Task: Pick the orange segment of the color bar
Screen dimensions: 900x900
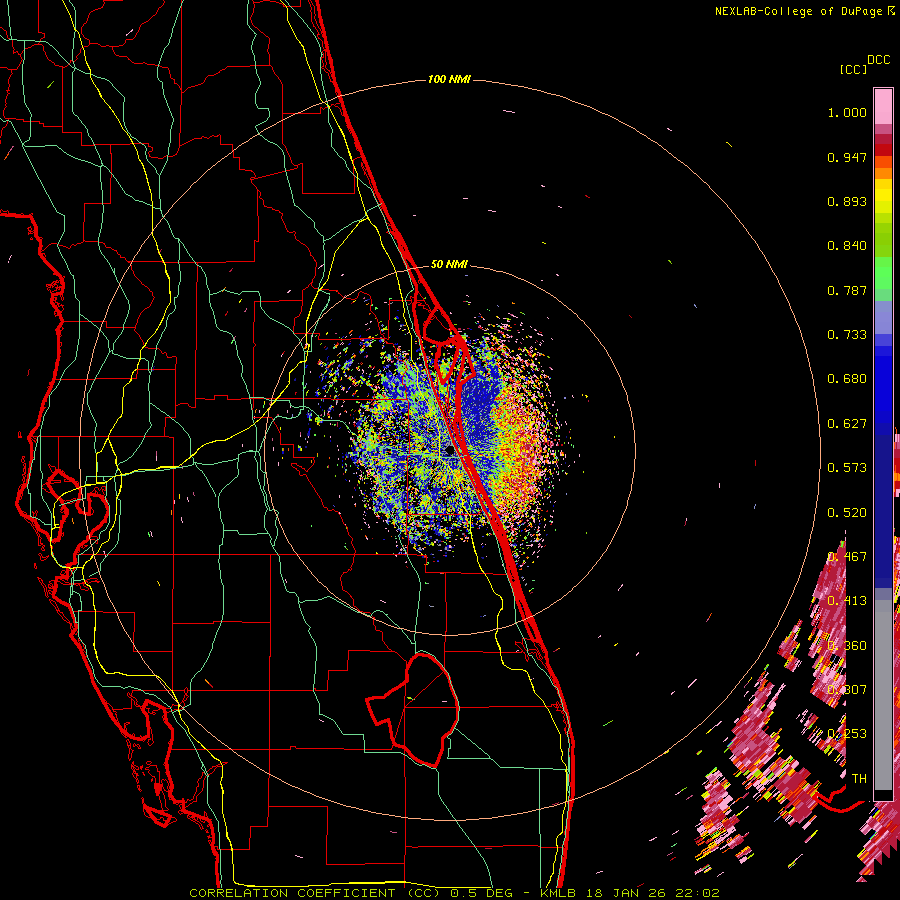Action: tap(883, 173)
